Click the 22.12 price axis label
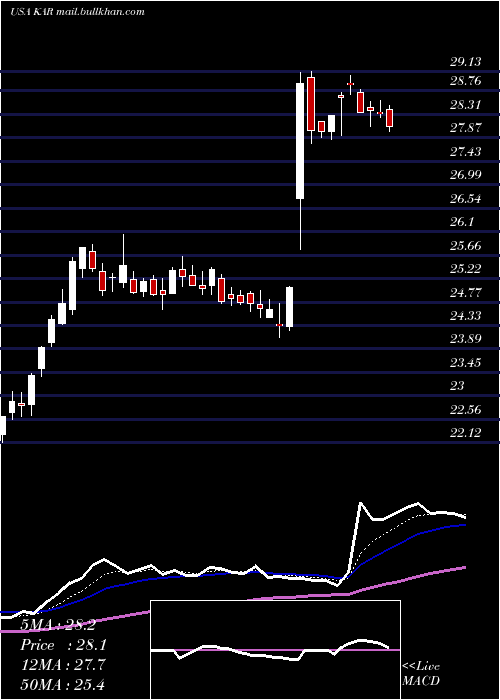 tap(465, 433)
